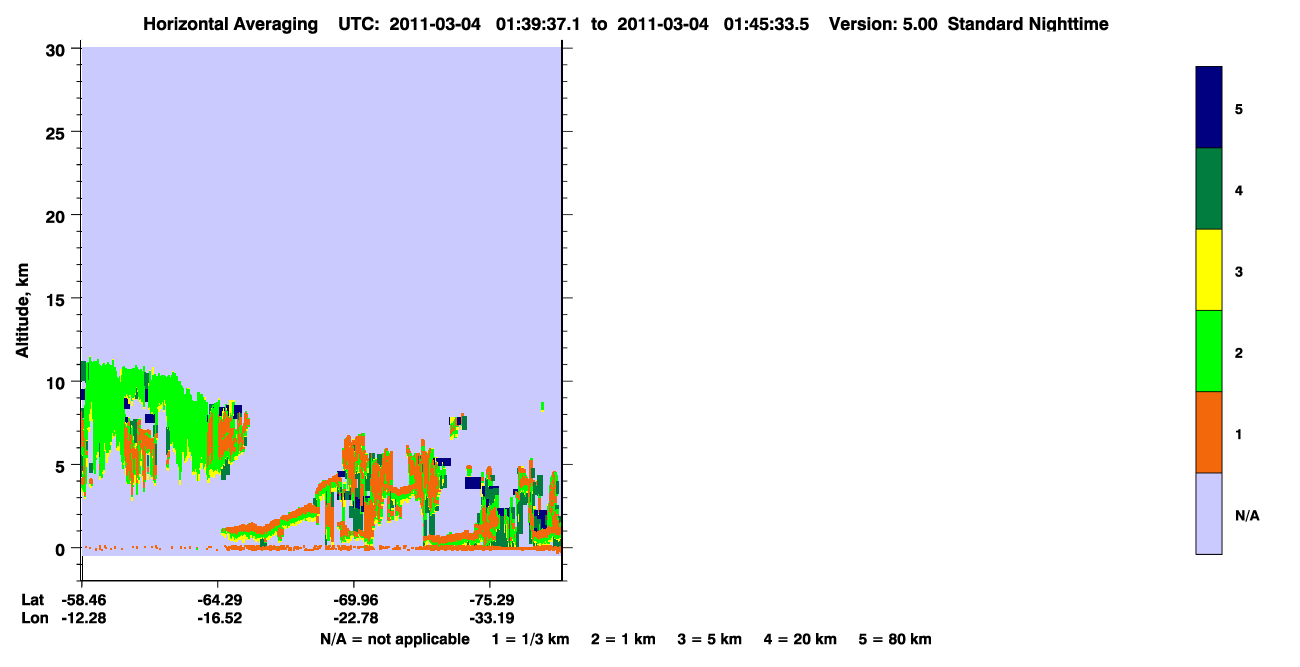
Task: Click the dark green colorbar segment labeled 4
Action: point(1209,189)
